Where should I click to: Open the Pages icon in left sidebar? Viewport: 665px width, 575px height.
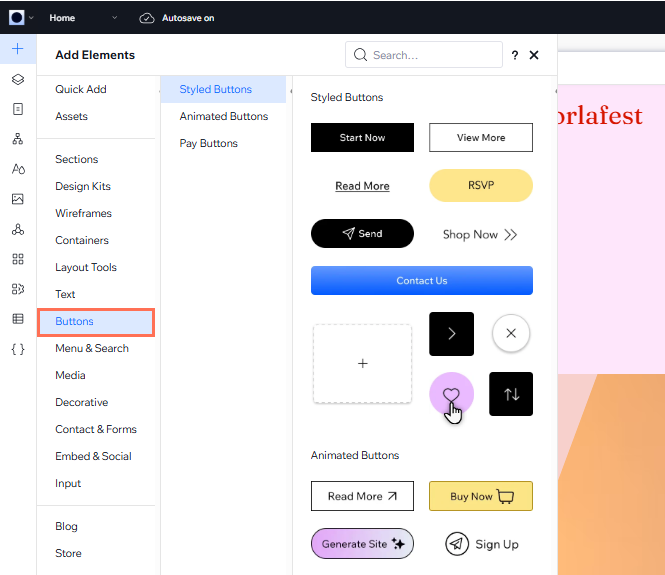click(18, 109)
